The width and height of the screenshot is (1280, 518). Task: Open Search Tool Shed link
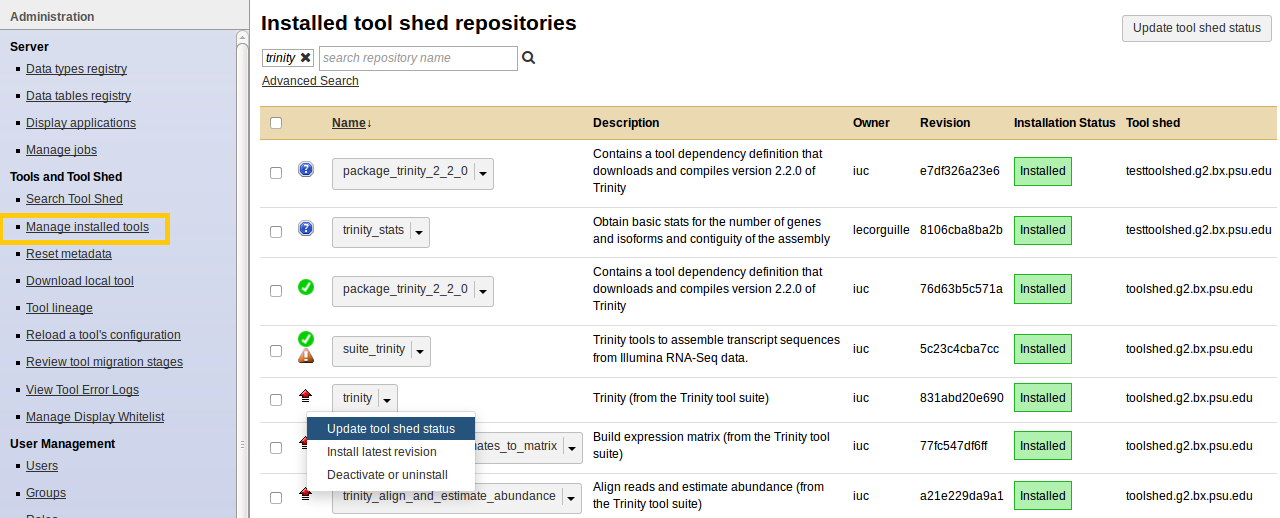(x=74, y=199)
